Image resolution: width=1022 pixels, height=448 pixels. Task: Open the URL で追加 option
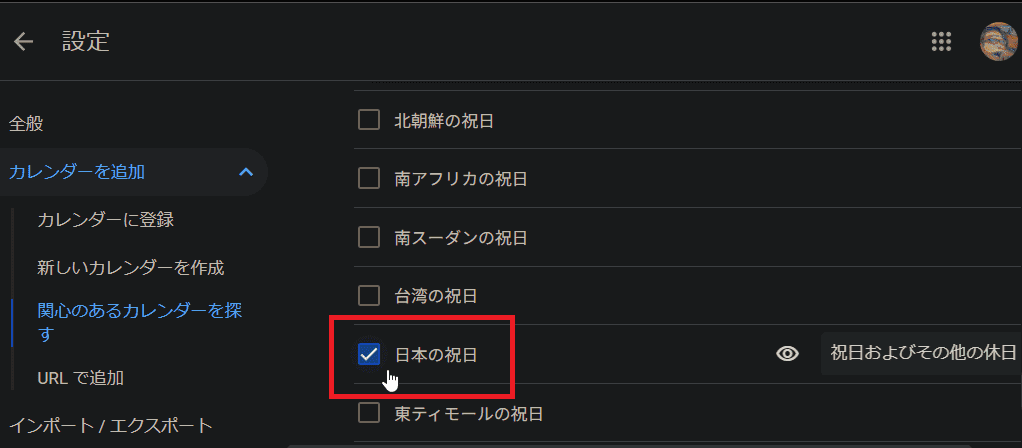[x=80, y=378]
